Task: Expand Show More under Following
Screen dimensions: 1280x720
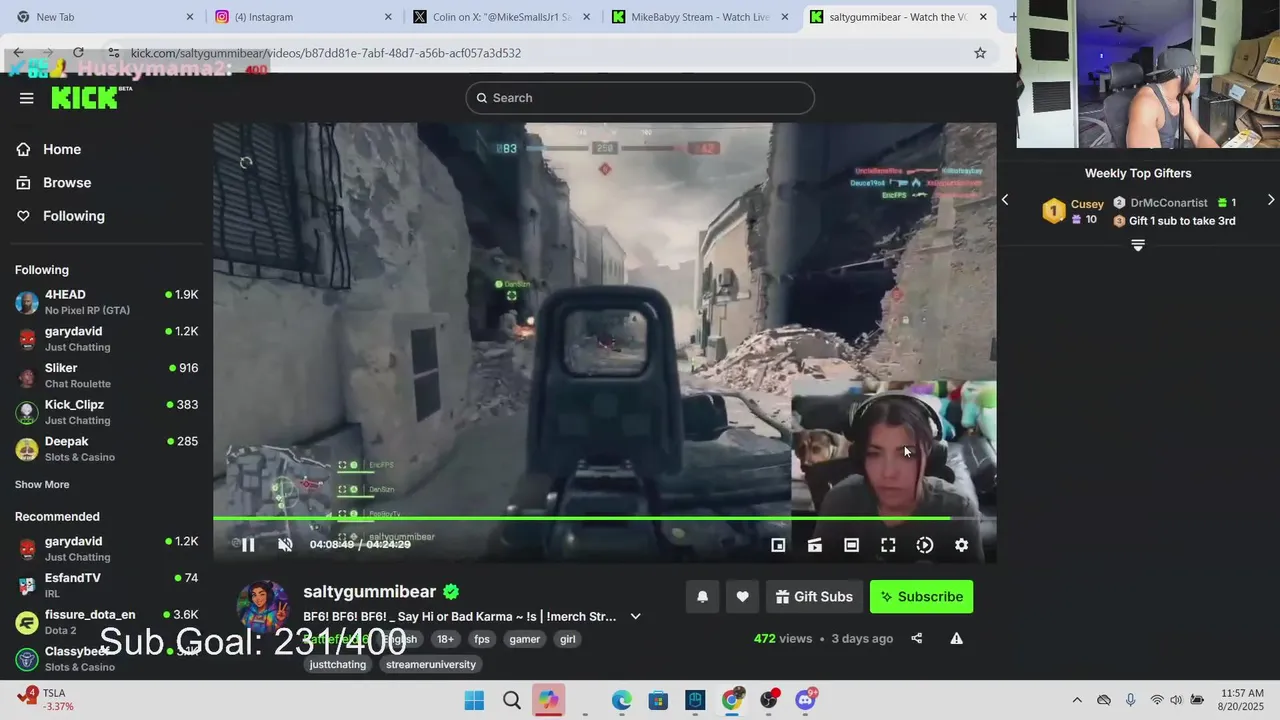Action: coord(42,485)
